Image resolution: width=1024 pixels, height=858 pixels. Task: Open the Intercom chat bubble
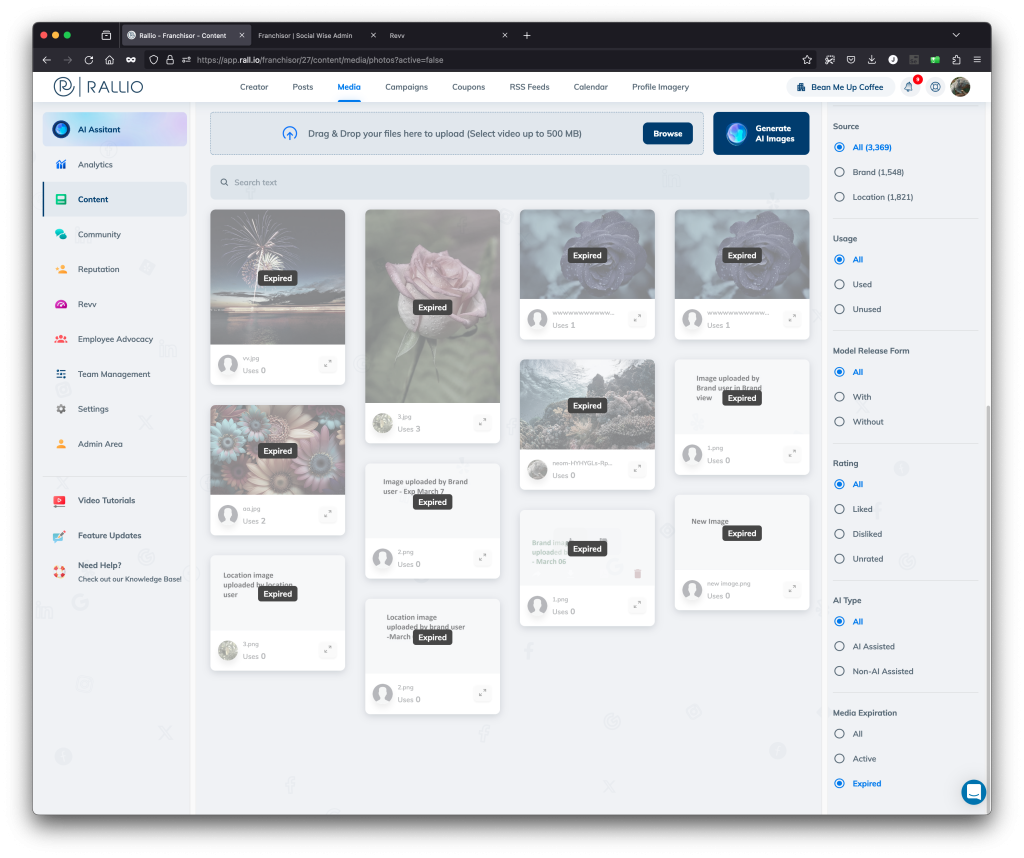click(973, 791)
